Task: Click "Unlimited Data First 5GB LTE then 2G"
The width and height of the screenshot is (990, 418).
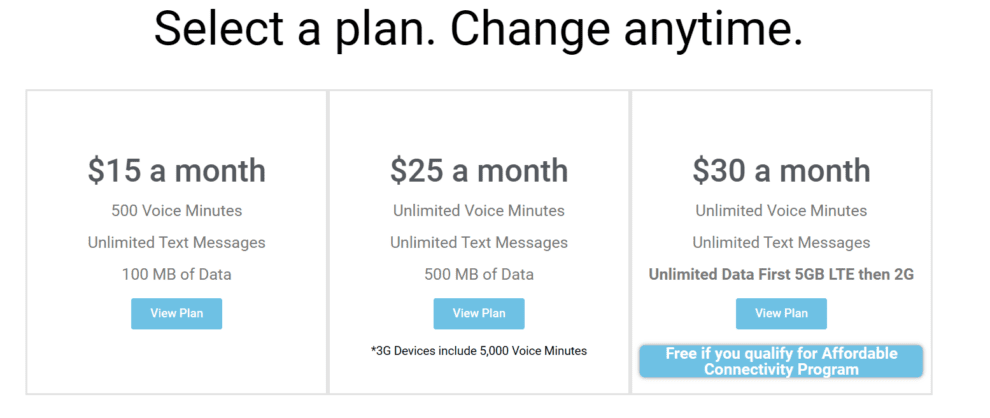Action: (x=781, y=274)
